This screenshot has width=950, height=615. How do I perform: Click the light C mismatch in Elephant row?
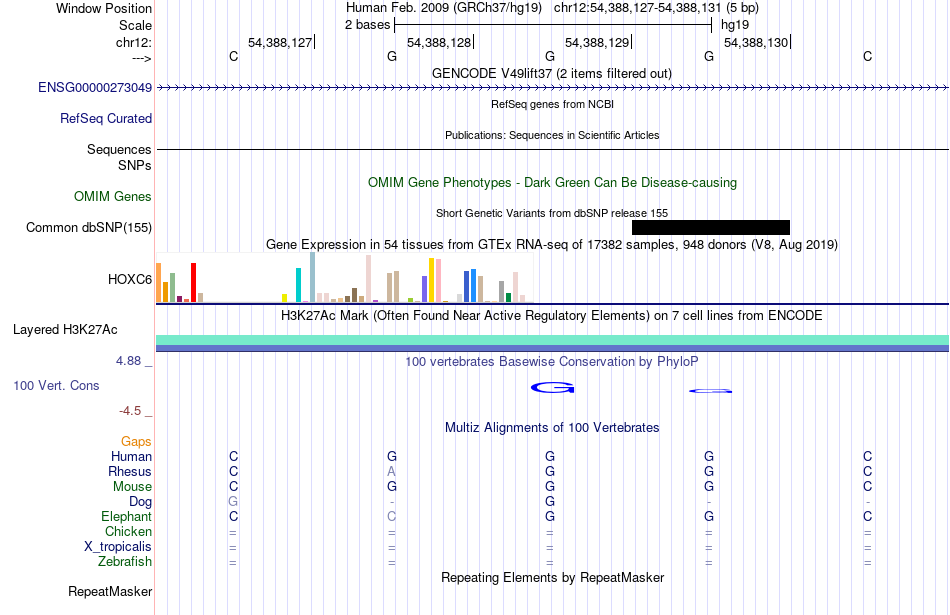[391, 516]
